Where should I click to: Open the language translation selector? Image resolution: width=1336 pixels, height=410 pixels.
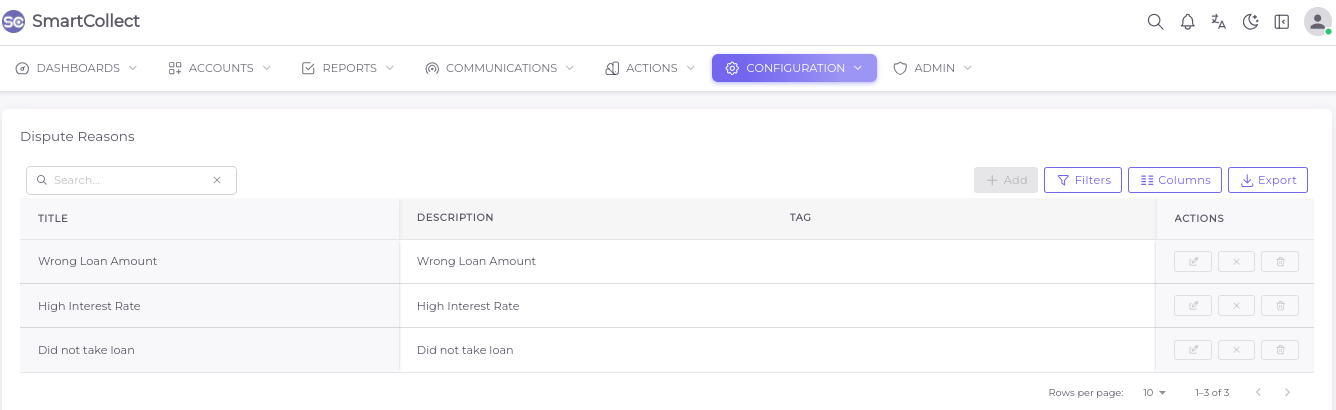point(1218,22)
